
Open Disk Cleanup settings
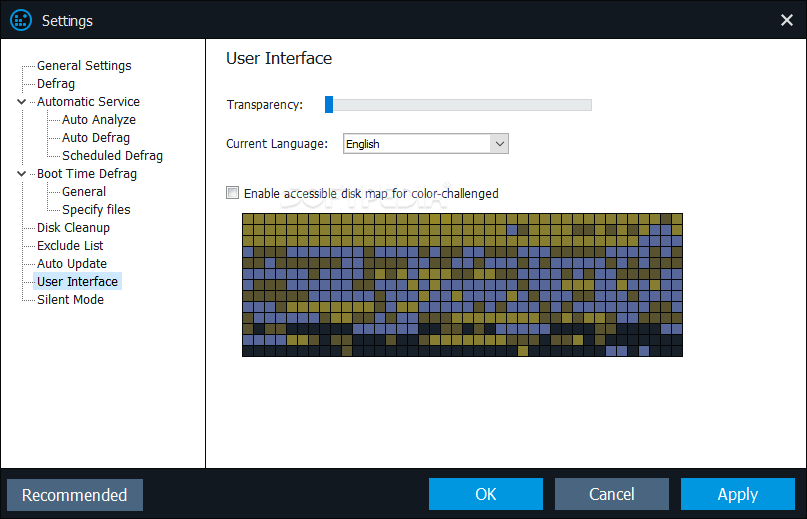point(73,228)
